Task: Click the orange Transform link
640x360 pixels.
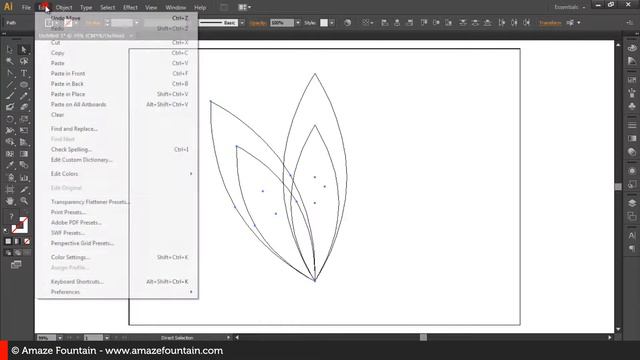Action: pyautogui.click(x=550, y=23)
